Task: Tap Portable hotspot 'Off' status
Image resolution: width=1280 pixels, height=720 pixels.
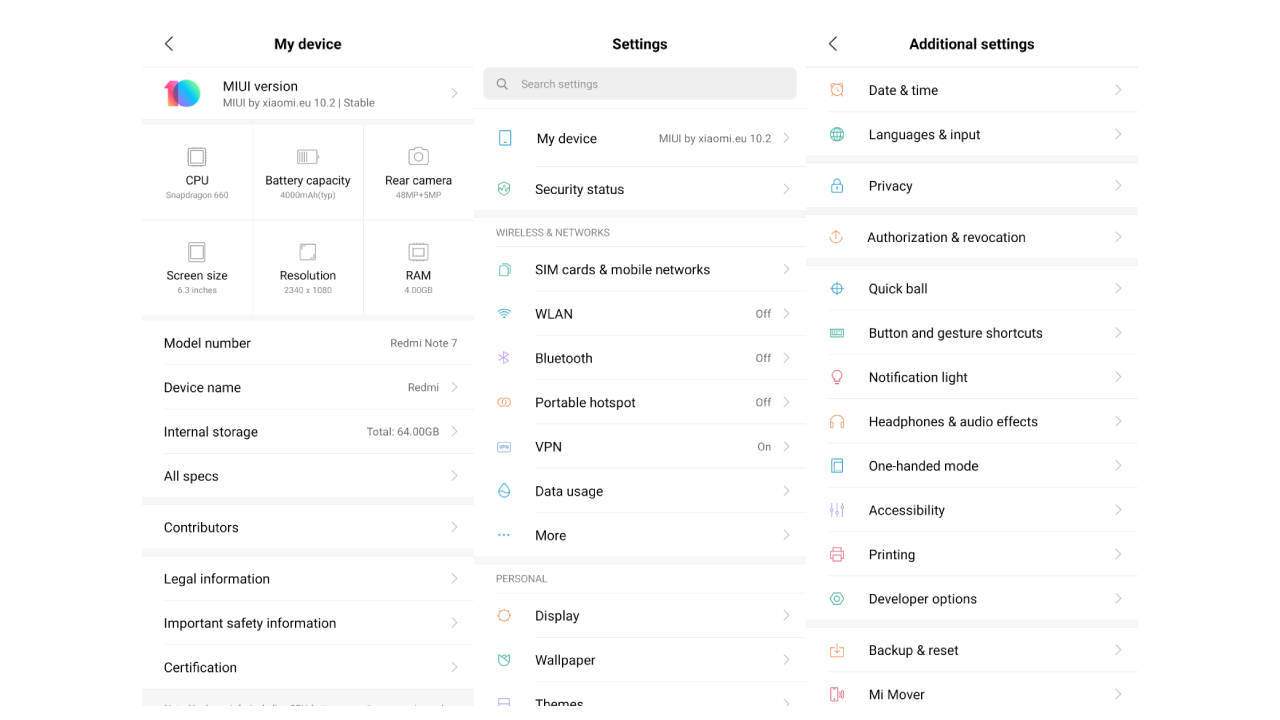Action: (x=763, y=402)
